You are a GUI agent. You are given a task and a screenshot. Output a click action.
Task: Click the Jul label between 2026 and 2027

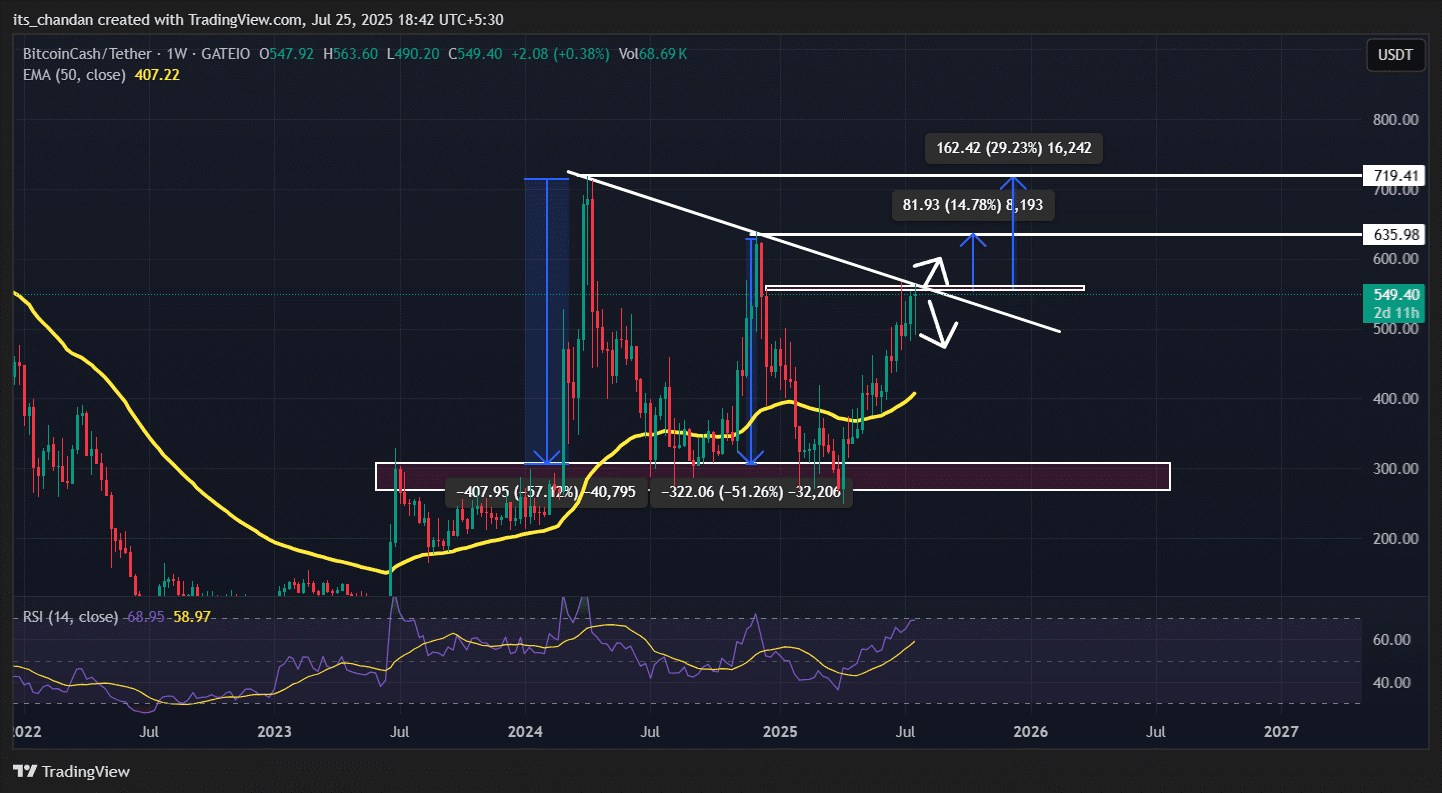pos(1156,732)
